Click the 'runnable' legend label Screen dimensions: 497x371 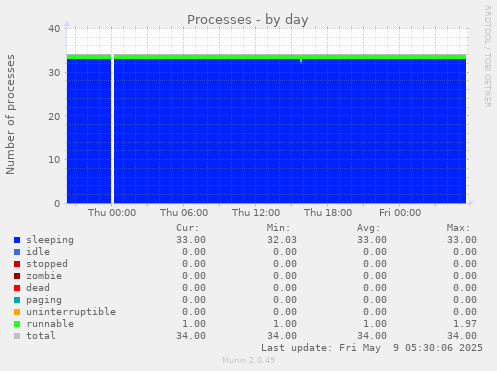click(50, 324)
